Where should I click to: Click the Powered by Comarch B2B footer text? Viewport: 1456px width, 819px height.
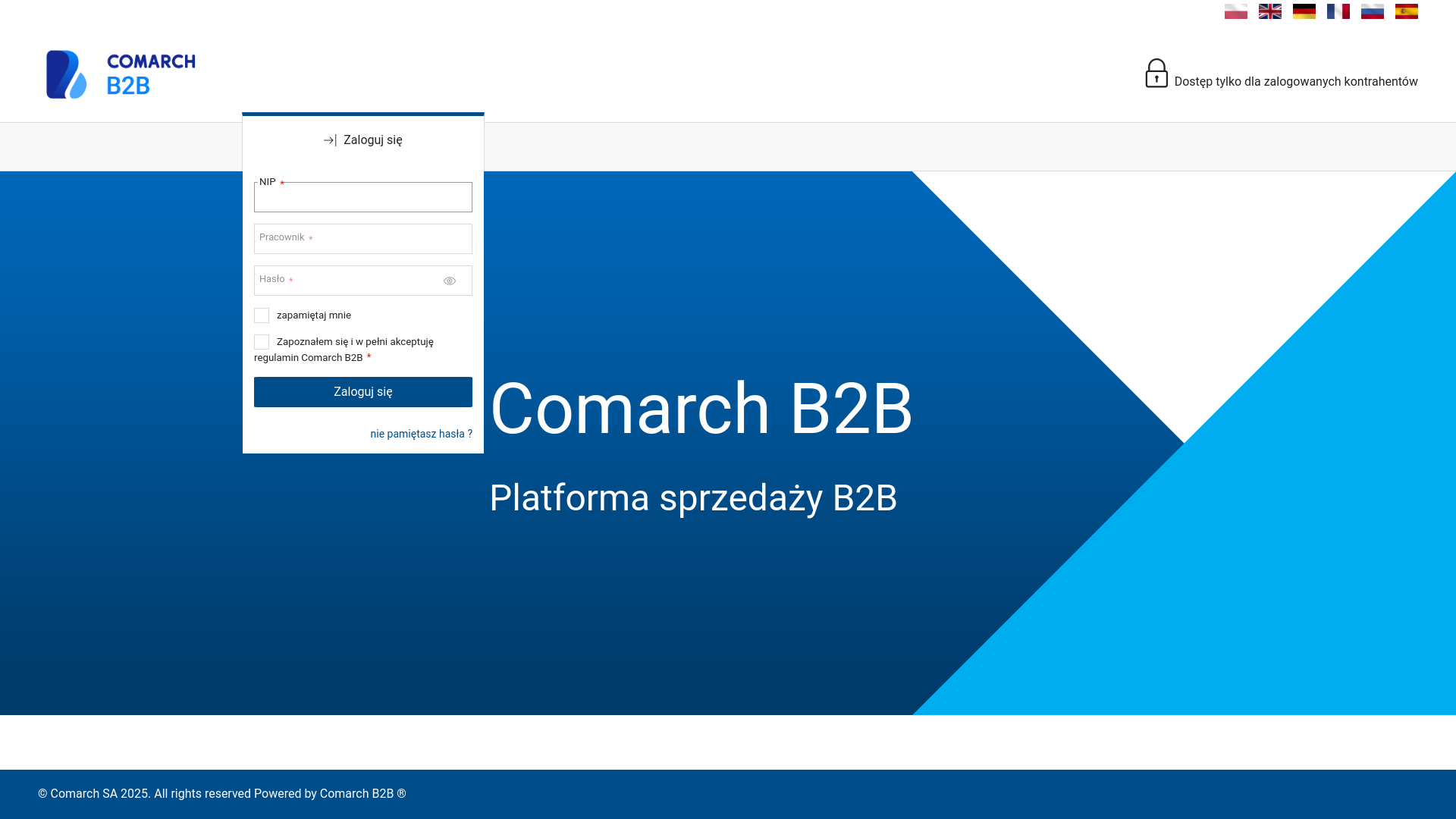point(330,794)
